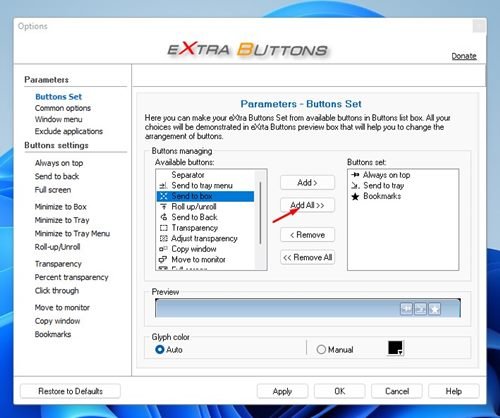
Task: Click the star button in the Preview bar
Action: 434,309
